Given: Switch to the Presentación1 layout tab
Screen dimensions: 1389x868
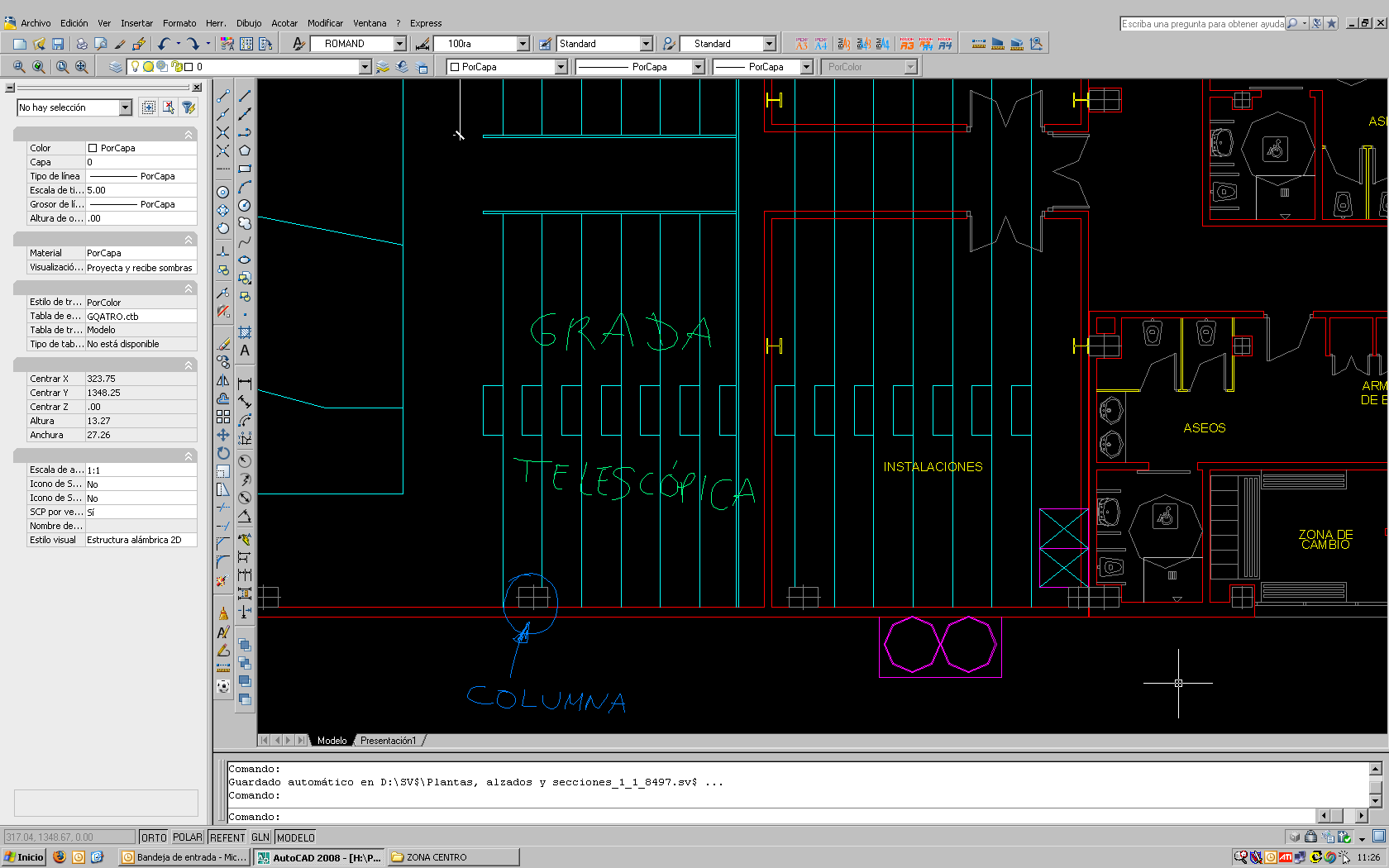Looking at the screenshot, I should coord(389,741).
